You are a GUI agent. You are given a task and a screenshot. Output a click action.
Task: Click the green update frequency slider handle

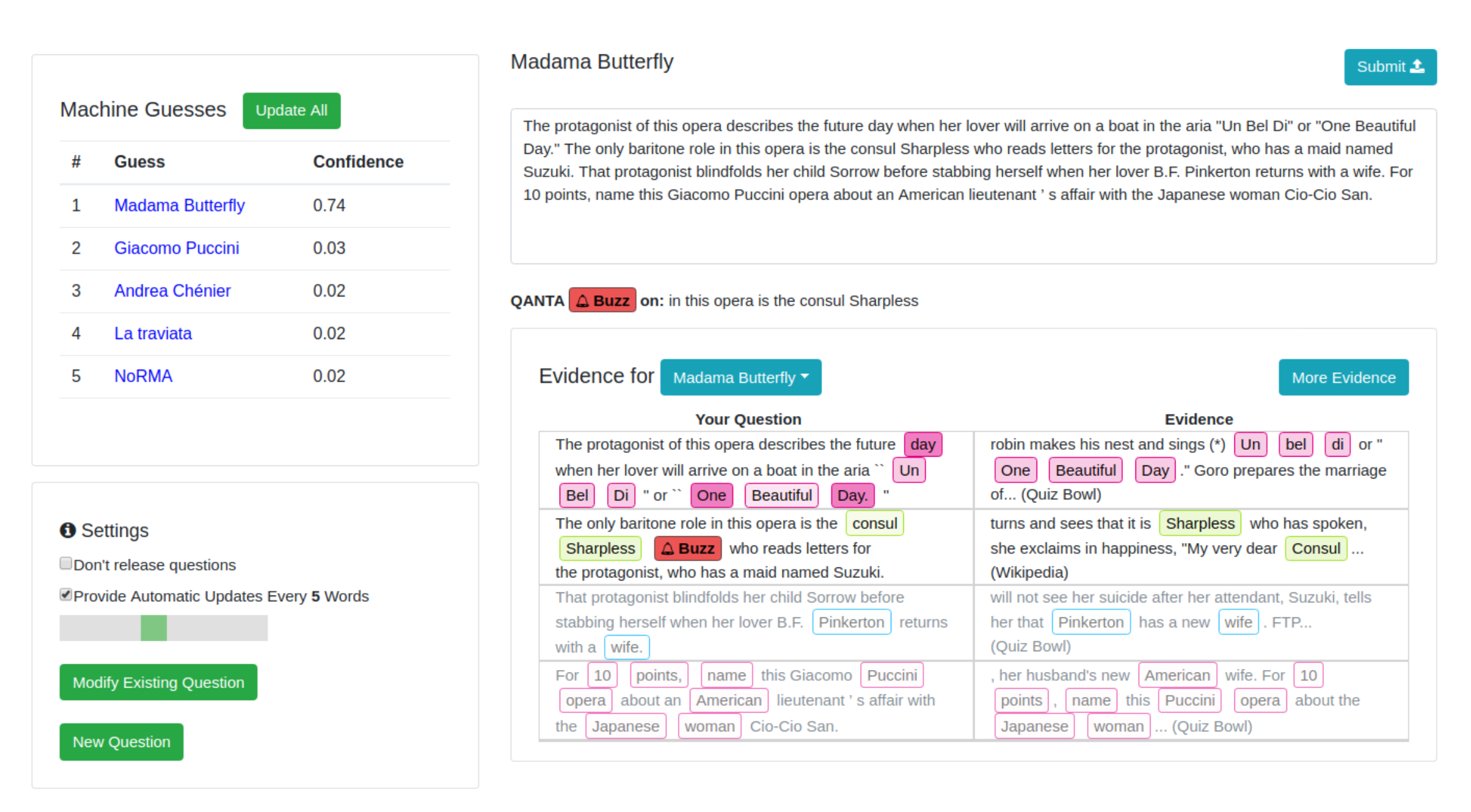(x=154, y=628)
